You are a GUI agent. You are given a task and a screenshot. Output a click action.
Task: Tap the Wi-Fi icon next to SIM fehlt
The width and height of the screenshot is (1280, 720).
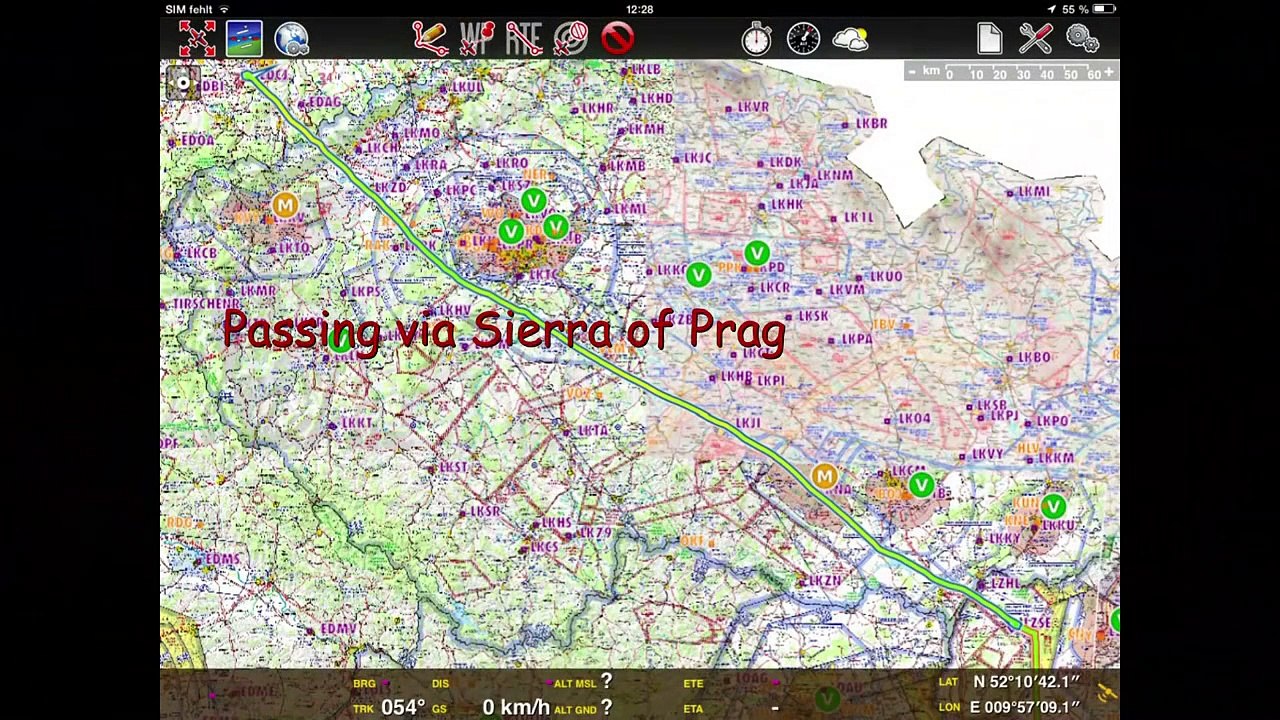click(x=224, y=9)
